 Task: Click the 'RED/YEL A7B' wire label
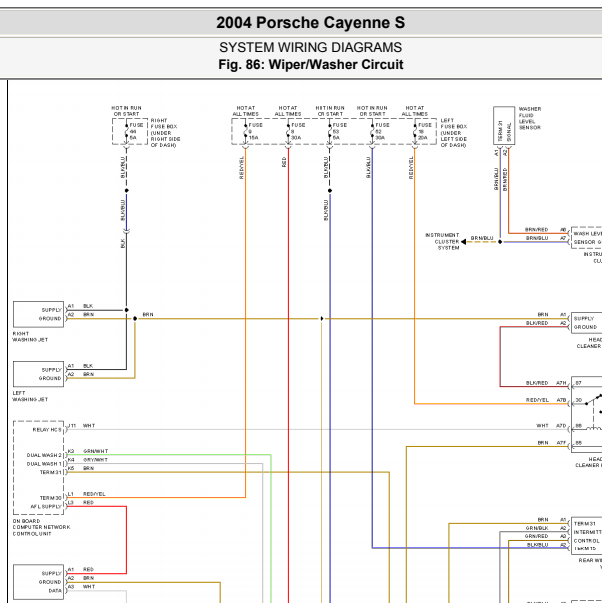[546, 400]
